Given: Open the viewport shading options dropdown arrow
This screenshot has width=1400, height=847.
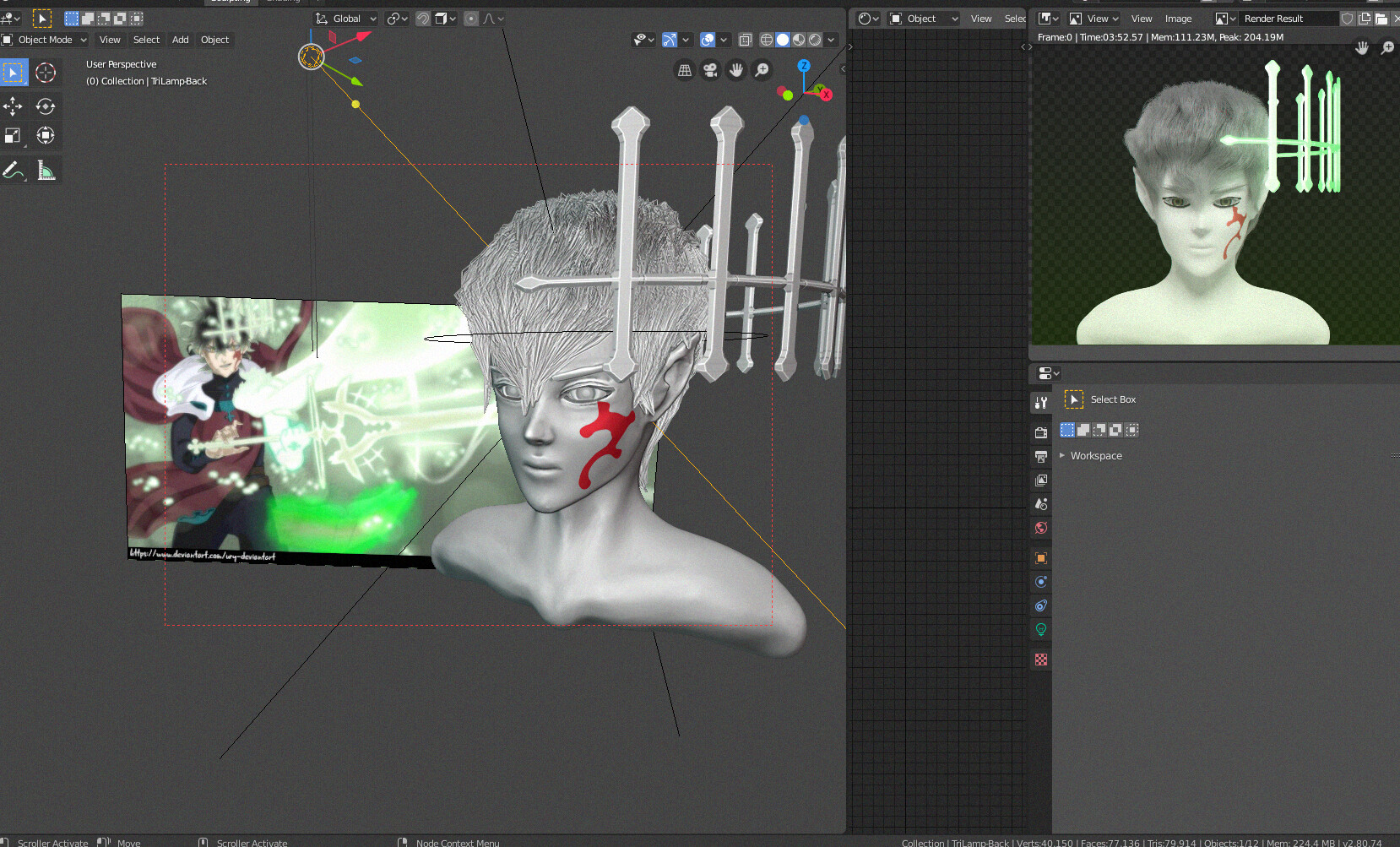Looking at the screenshot, I should point(831,40).
